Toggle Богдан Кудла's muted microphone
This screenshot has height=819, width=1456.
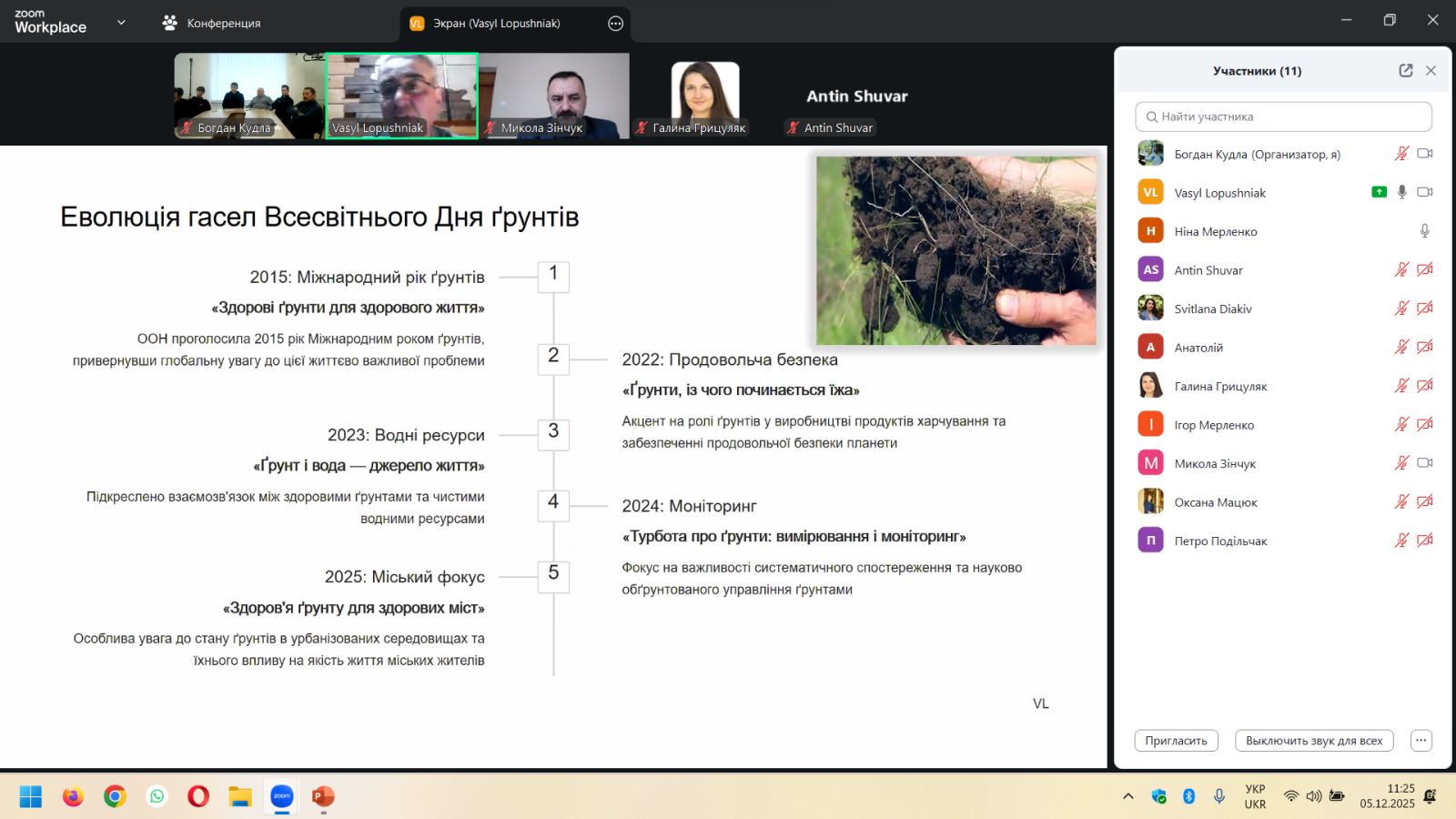point(1401,154)
